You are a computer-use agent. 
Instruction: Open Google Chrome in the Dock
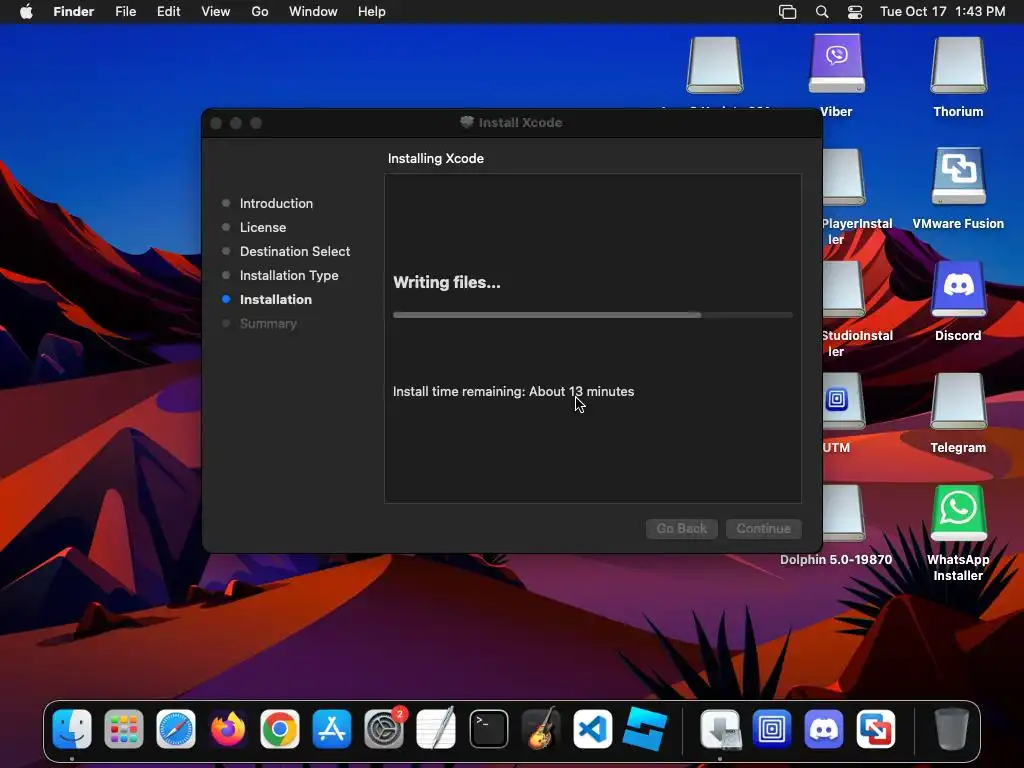pyautogui.click(x=280, y=729)
